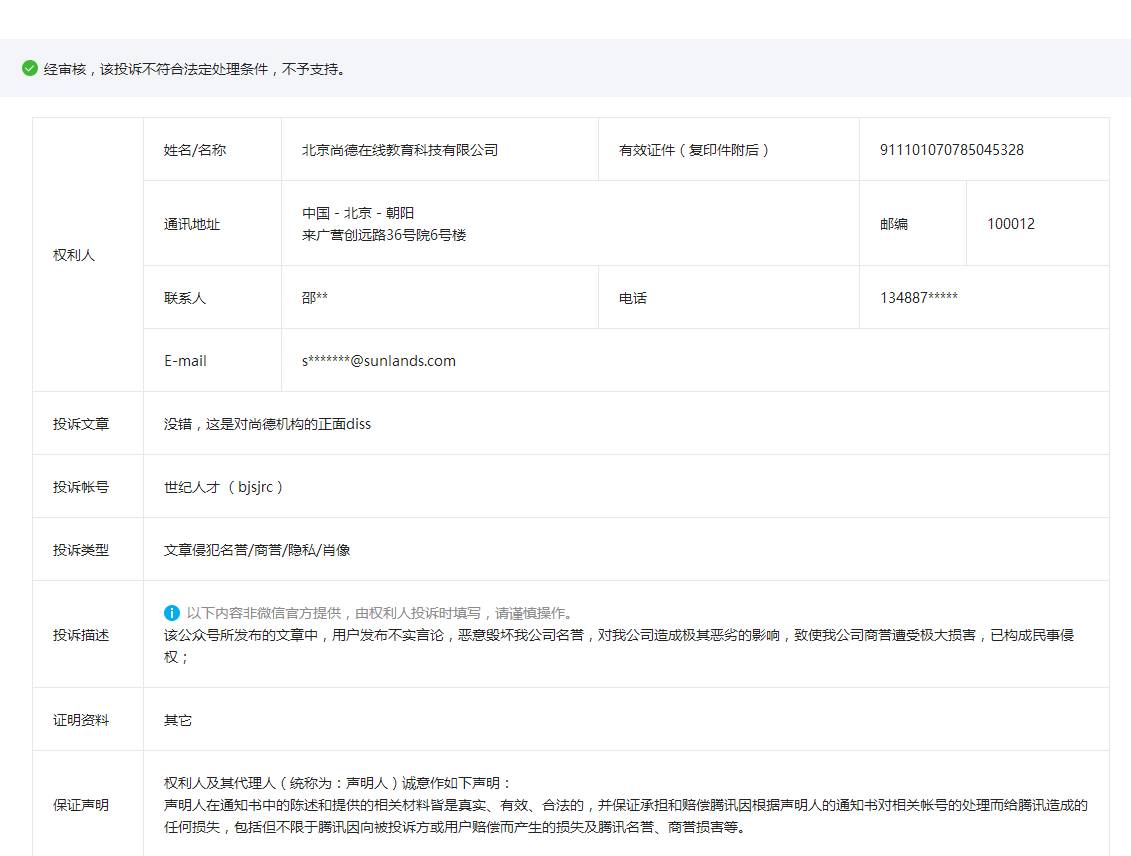Click the E-mail label
The height and width of the screenshot is (856, 1131).
[185, 361]
